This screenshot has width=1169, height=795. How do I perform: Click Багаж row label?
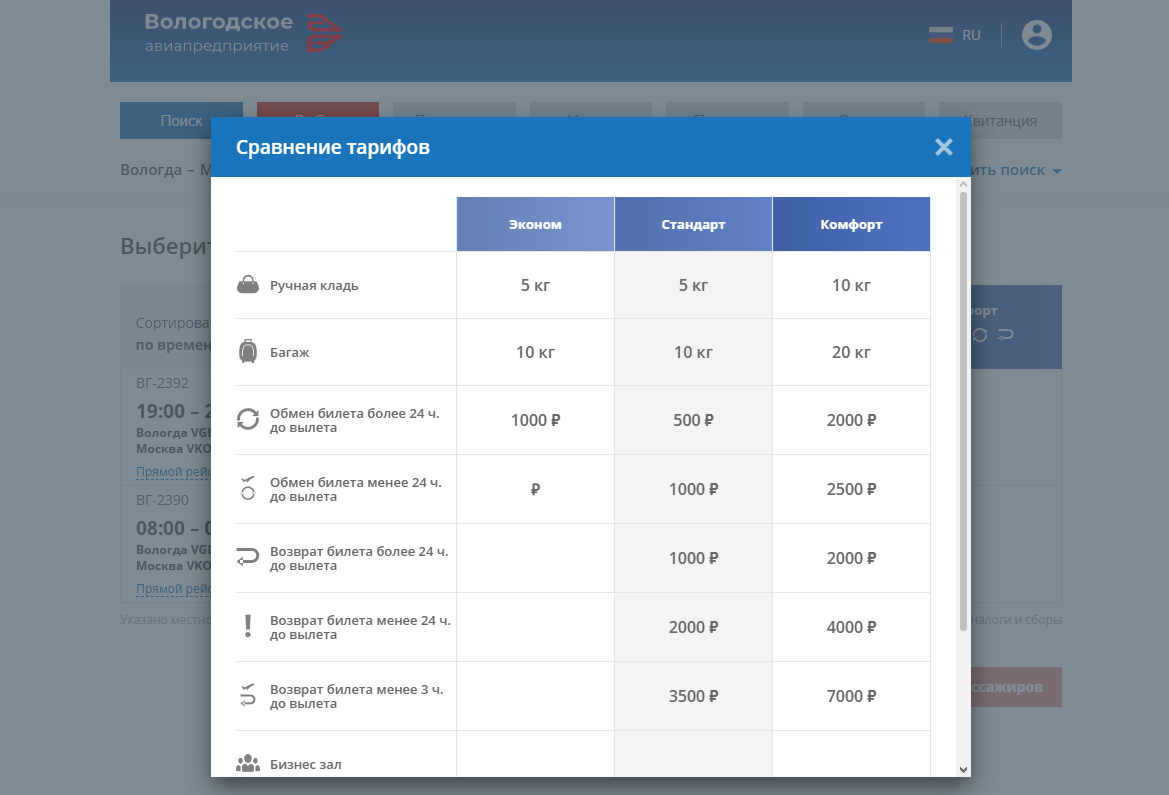289,352
